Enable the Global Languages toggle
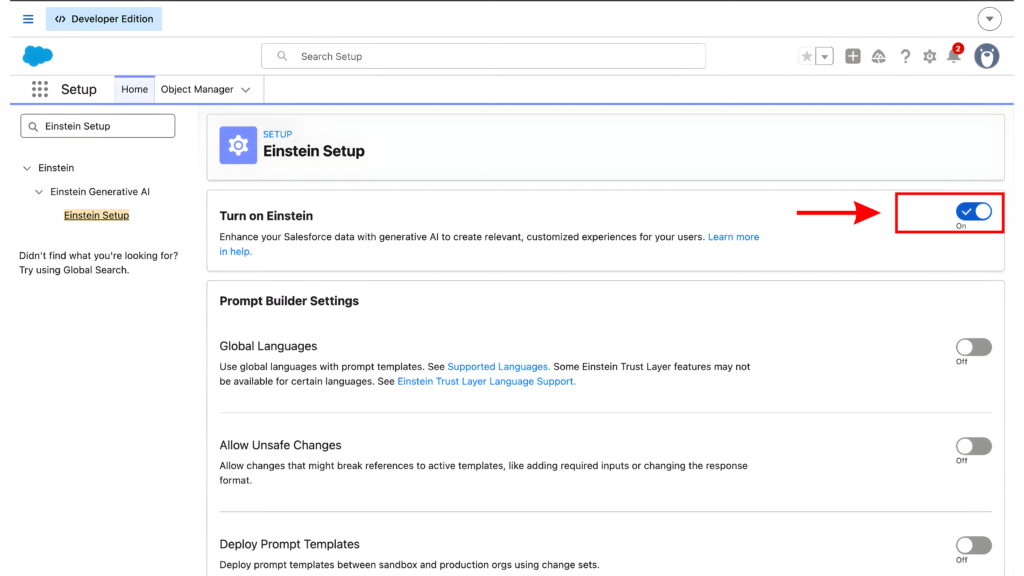1024x576 pixels. (x=973, y=347)
